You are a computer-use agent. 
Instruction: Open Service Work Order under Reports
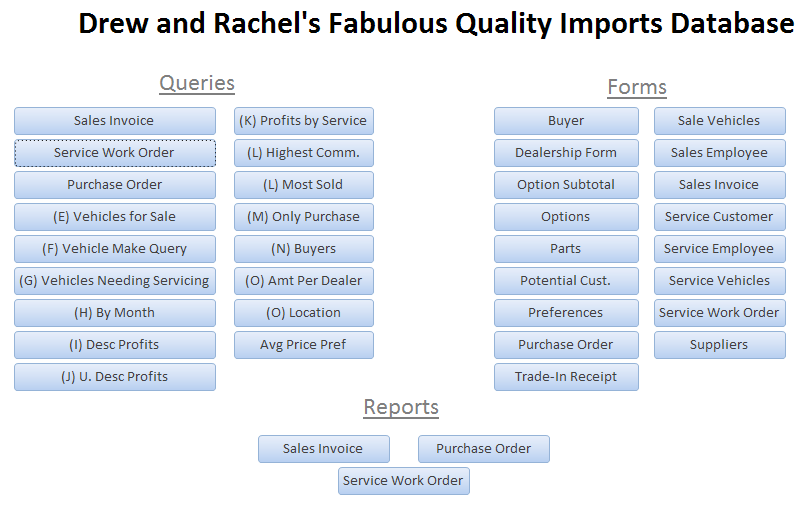pyautogui.click(x=403, y=481)
